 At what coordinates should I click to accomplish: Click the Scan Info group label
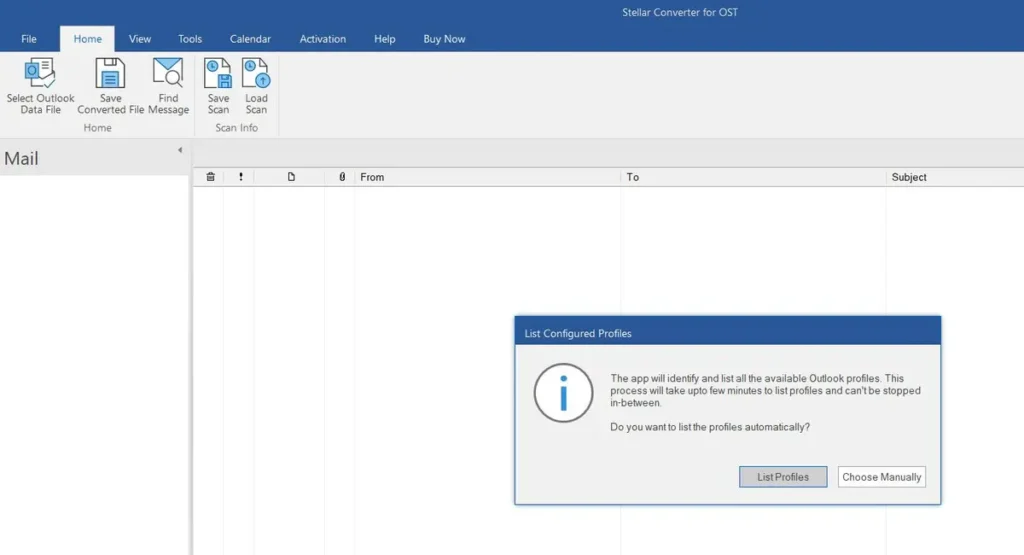pos(236,128)
